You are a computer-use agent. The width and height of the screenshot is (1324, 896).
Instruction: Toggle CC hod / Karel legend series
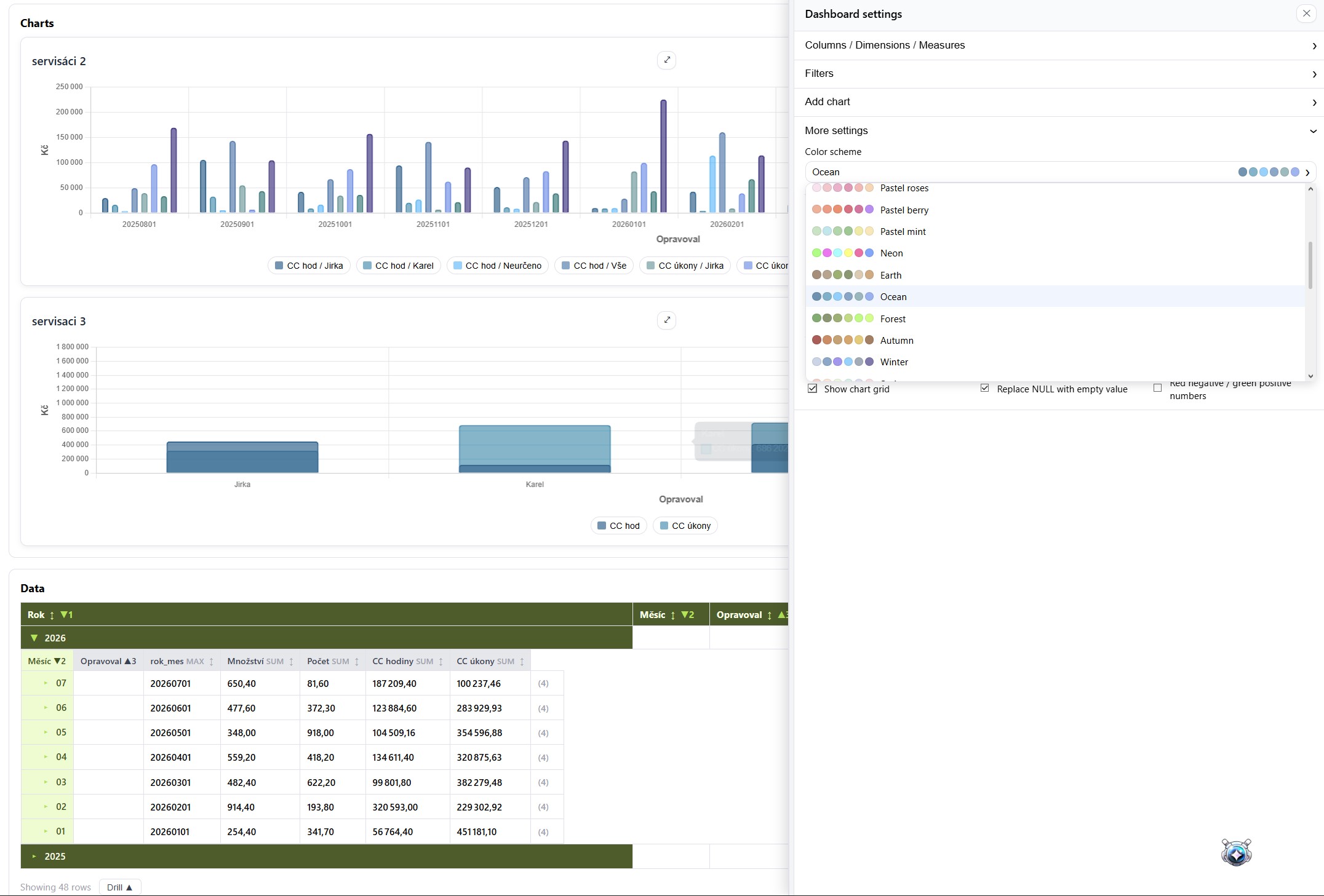(x=398, y=266)
